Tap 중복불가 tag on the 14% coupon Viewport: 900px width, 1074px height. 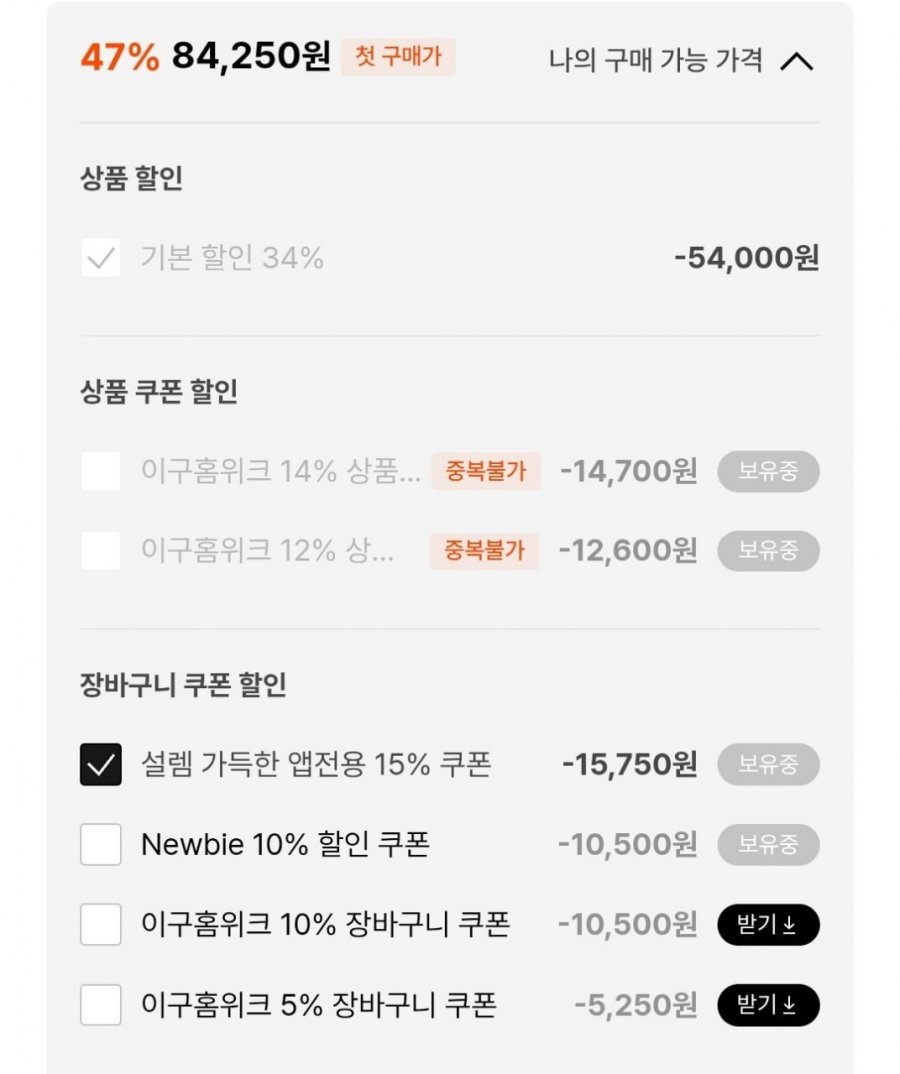[x=486, y=471]
